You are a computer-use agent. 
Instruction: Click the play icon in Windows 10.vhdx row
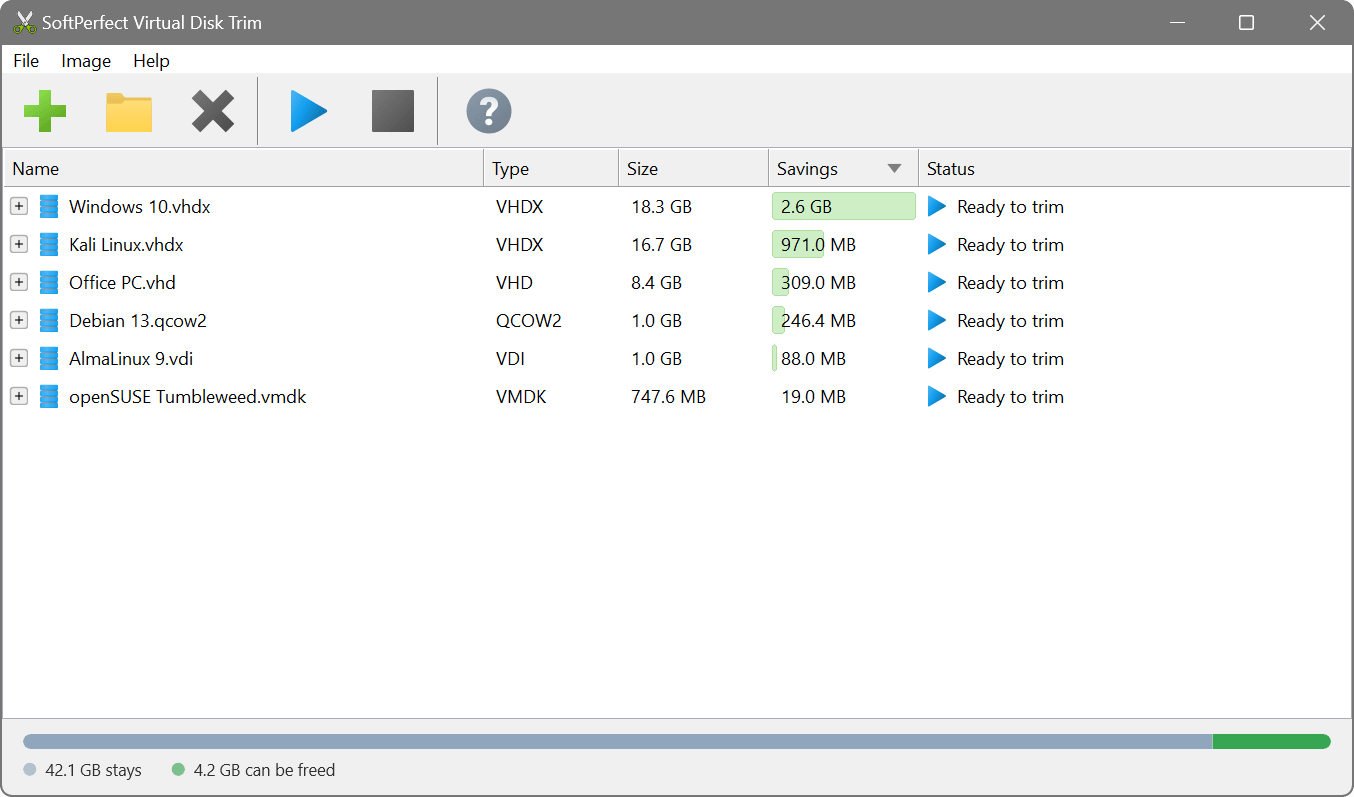(937, 207)
